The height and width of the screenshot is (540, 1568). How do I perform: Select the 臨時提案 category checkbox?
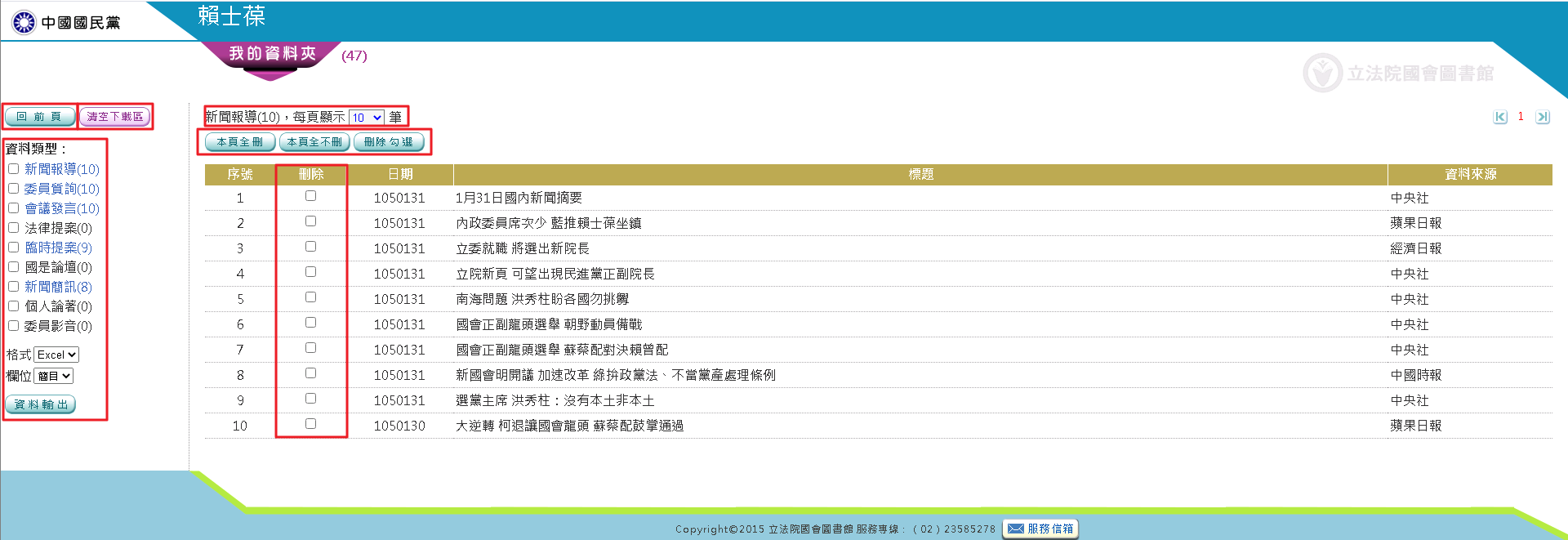click(14, 248)
